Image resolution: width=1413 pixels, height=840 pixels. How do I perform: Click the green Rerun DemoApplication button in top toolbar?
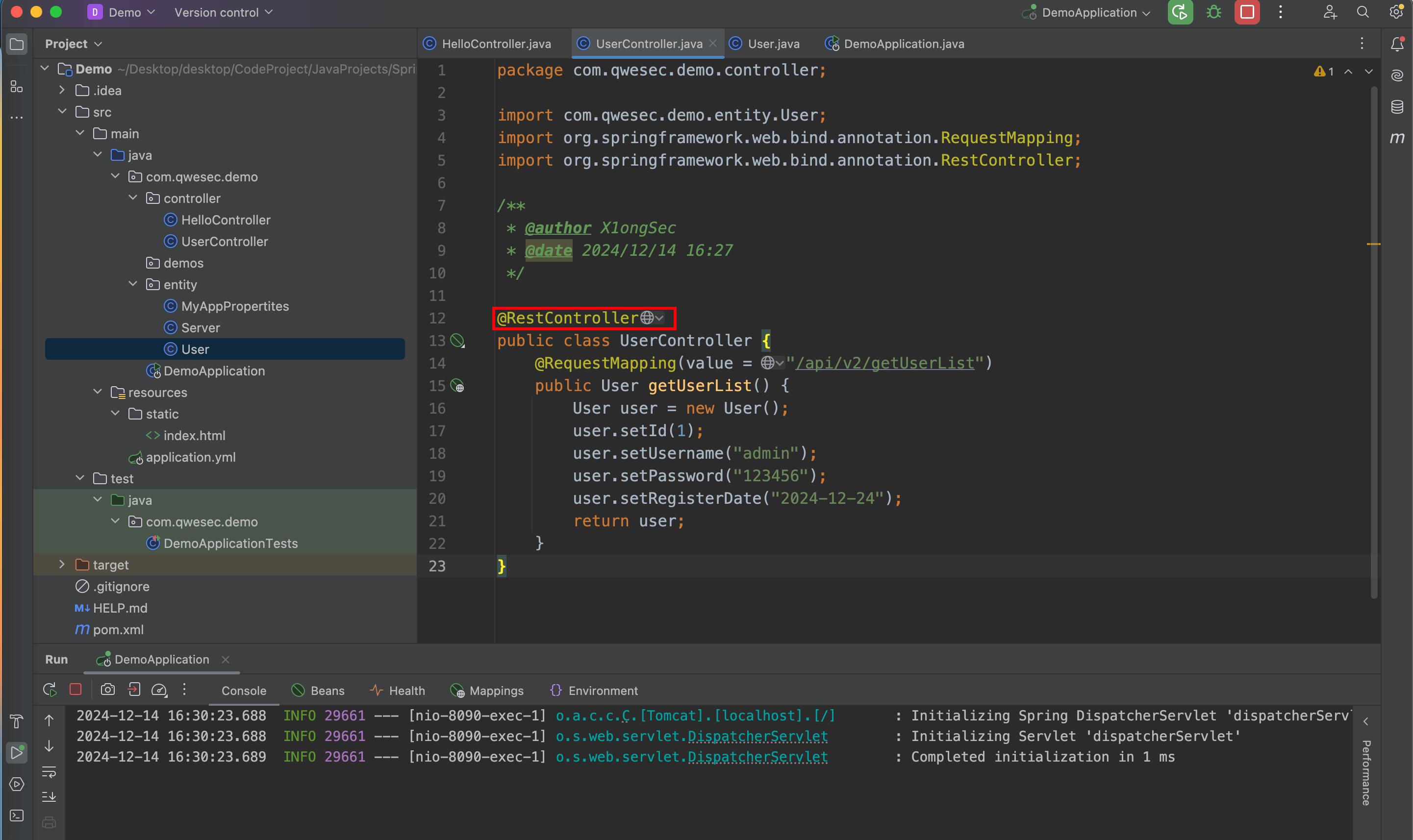click(x=1180, y=12)
